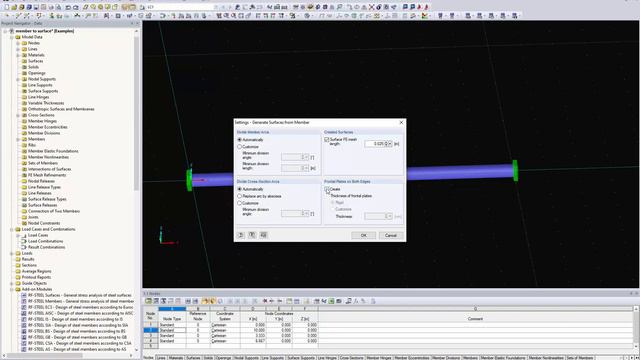Close the Project Navigator panel
The image size is (640, 360).
(137, 24)
